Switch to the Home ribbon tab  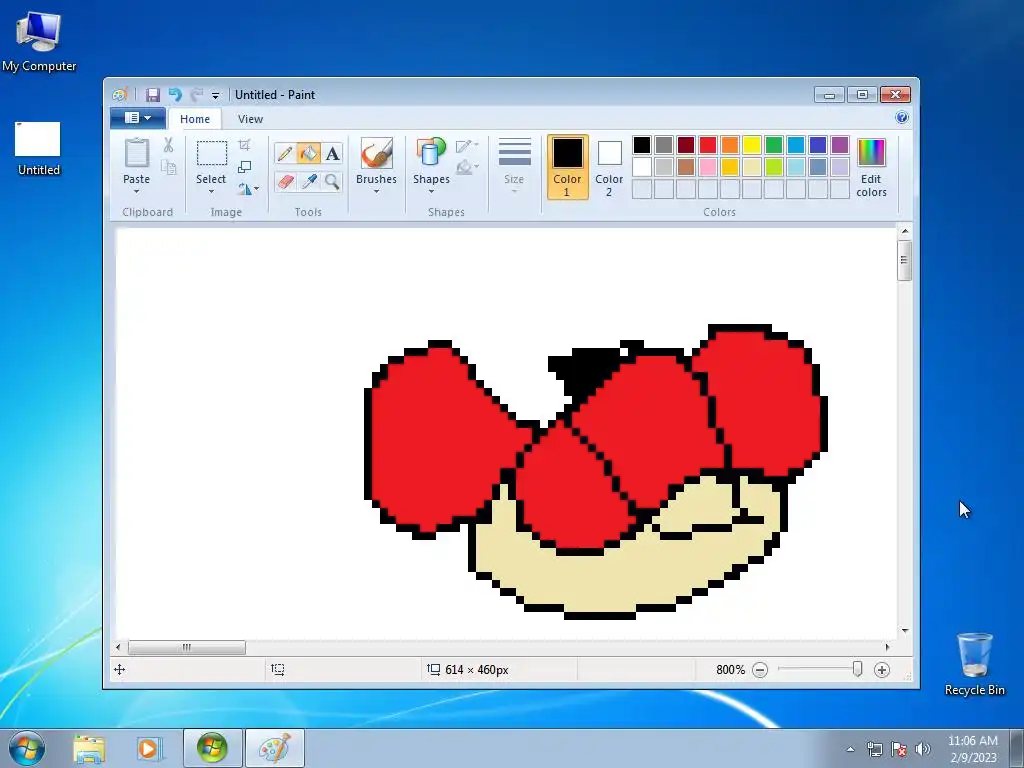195,119
